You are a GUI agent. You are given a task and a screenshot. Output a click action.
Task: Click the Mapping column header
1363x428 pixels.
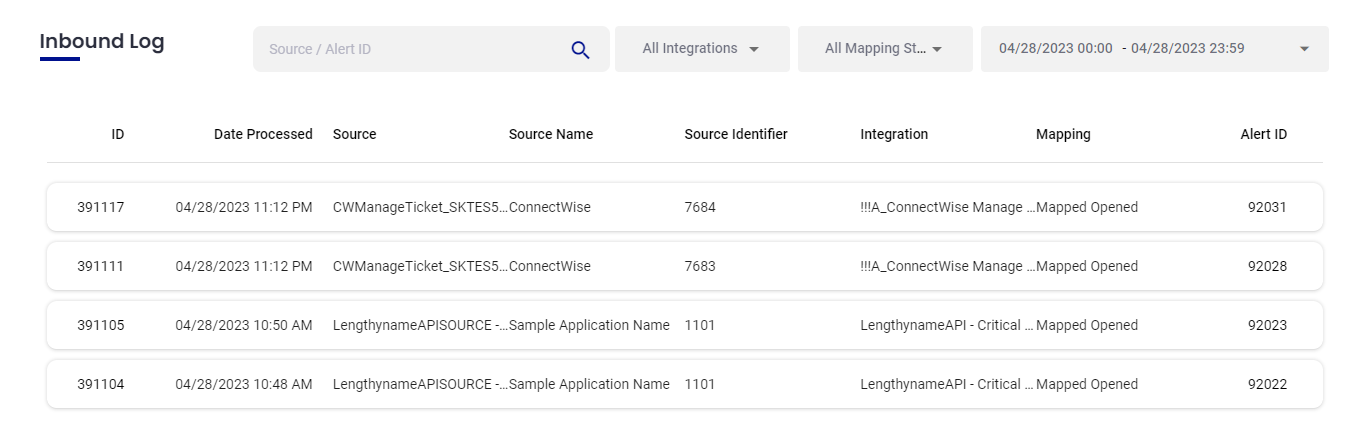pyautogui.click(x=1063, y=134)
